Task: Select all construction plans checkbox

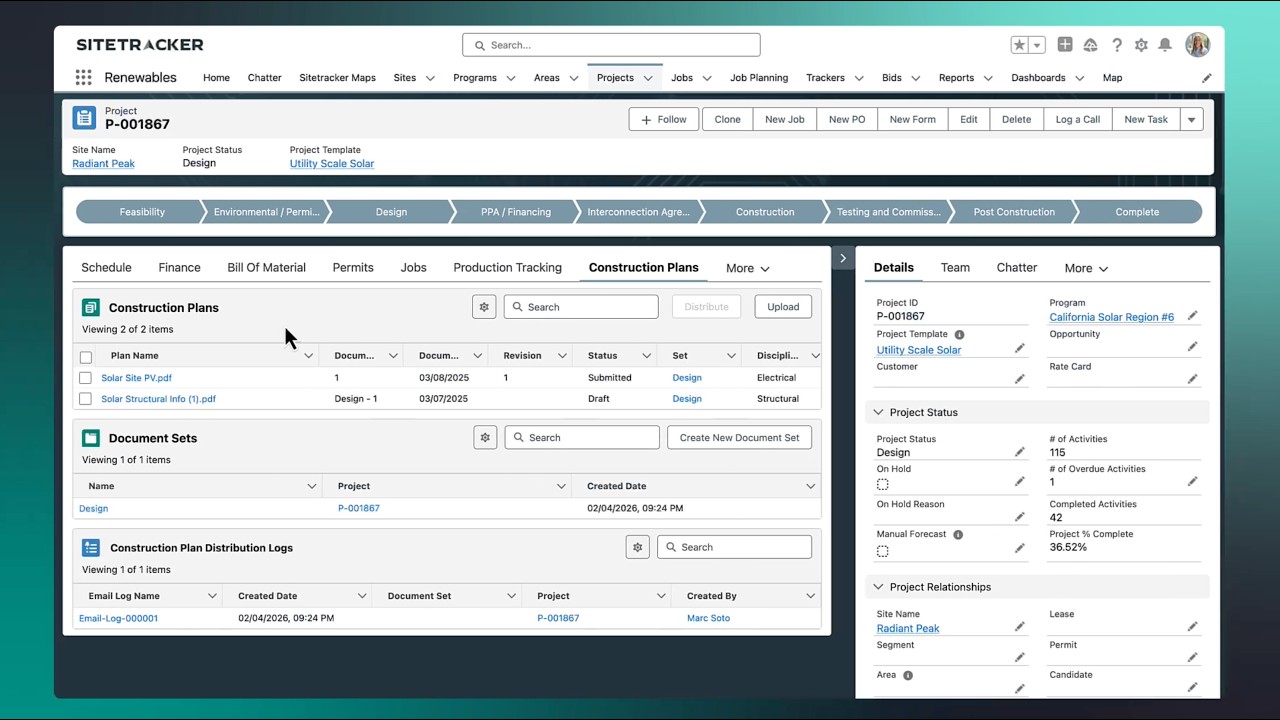Action: [x=85, y=357]
